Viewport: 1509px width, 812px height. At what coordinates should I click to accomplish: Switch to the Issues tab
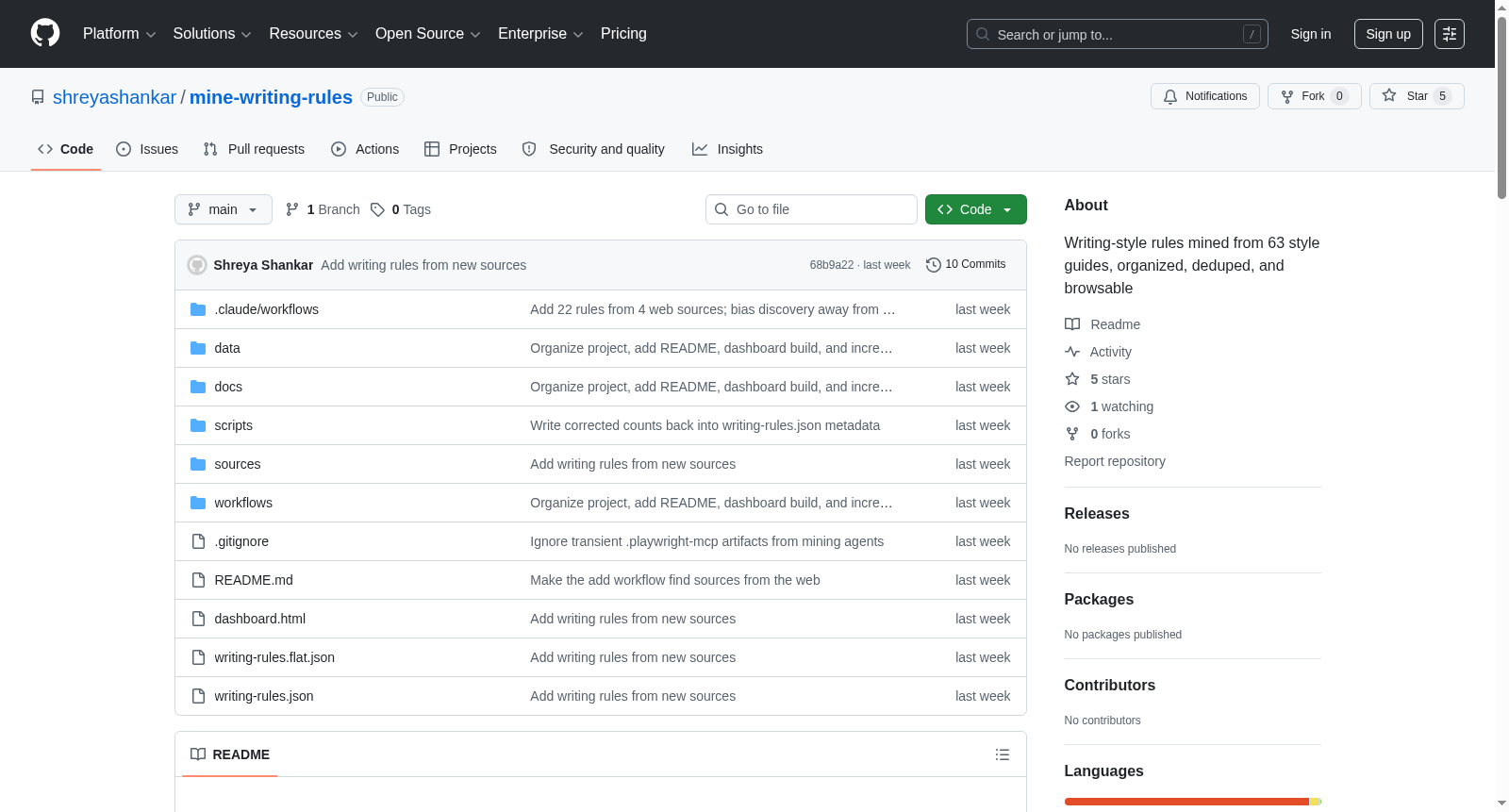[x=147, y=149]
